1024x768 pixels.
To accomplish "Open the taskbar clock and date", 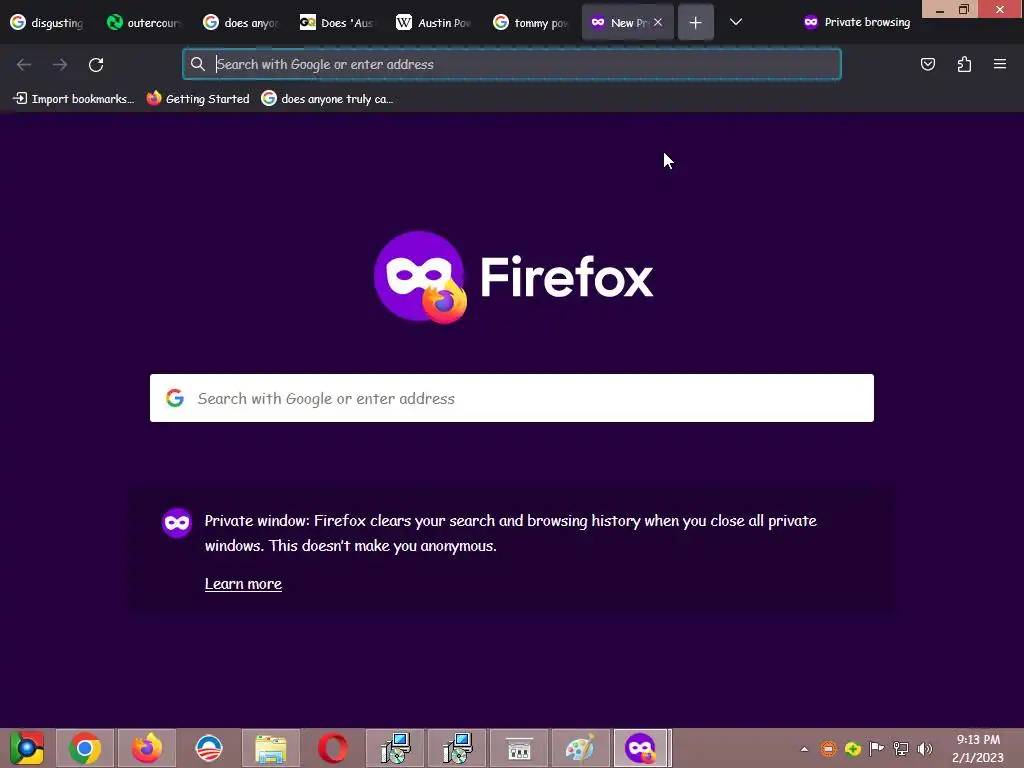I will coord(978,748).
